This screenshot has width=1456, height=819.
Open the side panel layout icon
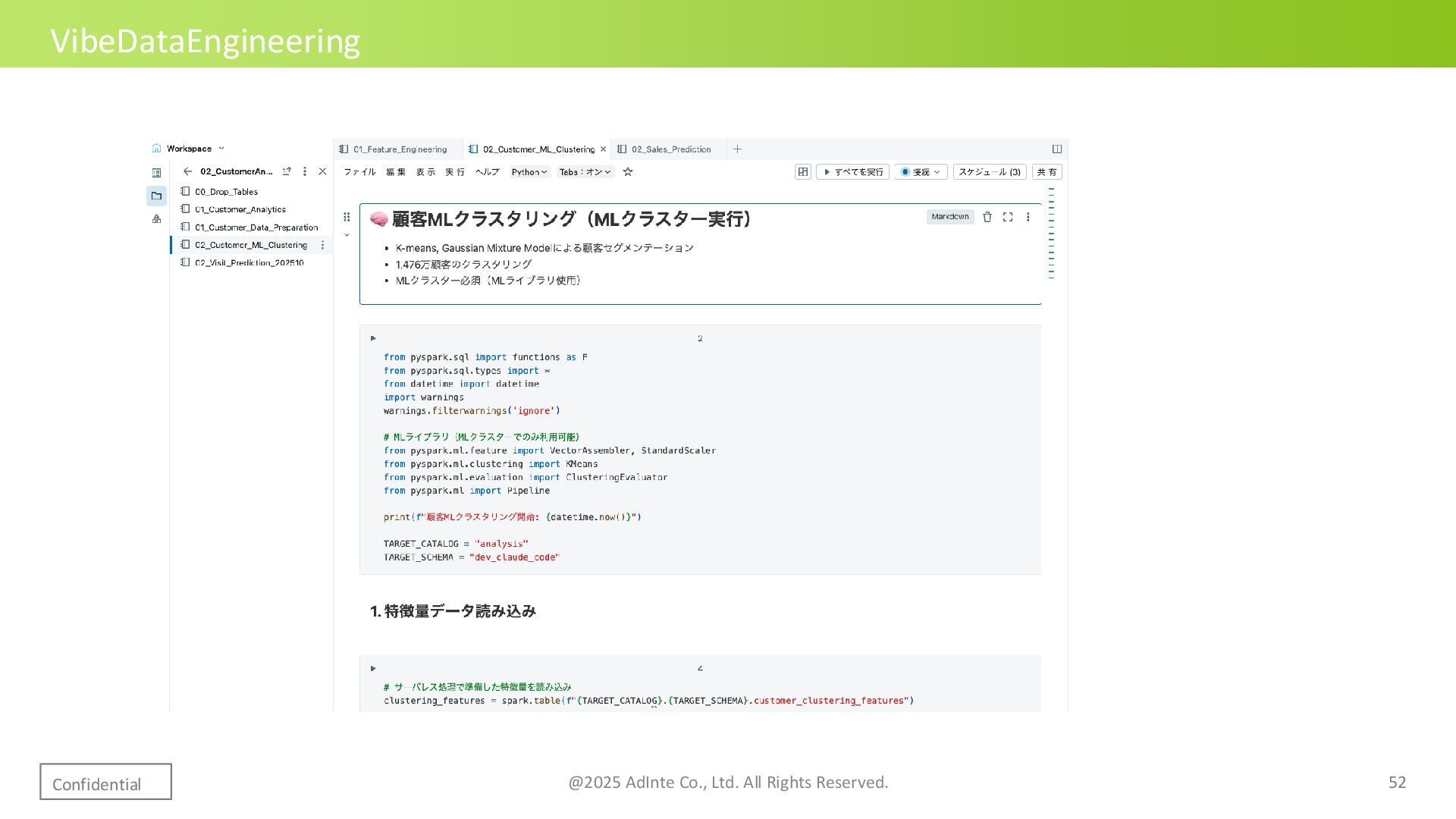(x=1056, y=149)
